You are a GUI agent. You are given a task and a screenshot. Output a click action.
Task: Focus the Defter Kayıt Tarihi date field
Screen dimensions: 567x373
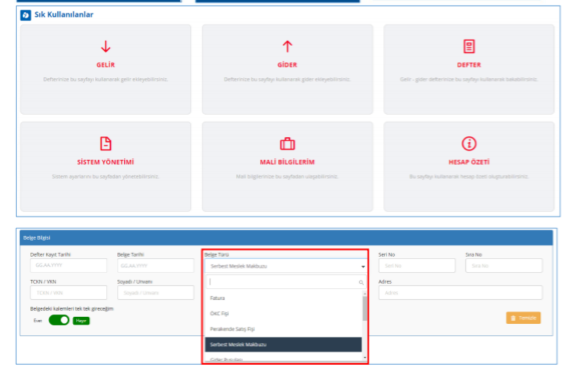[68, 265]
